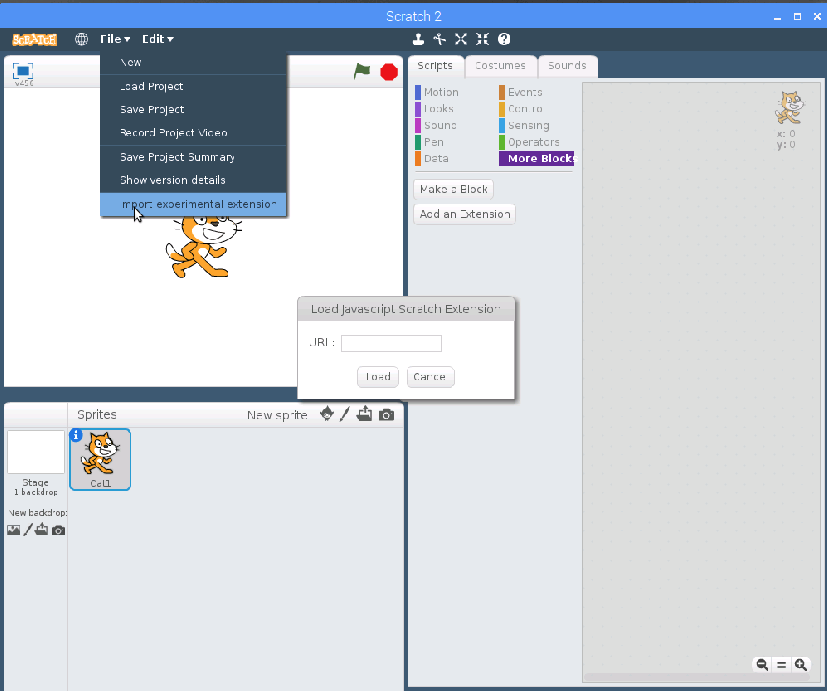Screen dimensions: 827x691
Task: Select Save Project menu item
Action: [x=193, y=110]
